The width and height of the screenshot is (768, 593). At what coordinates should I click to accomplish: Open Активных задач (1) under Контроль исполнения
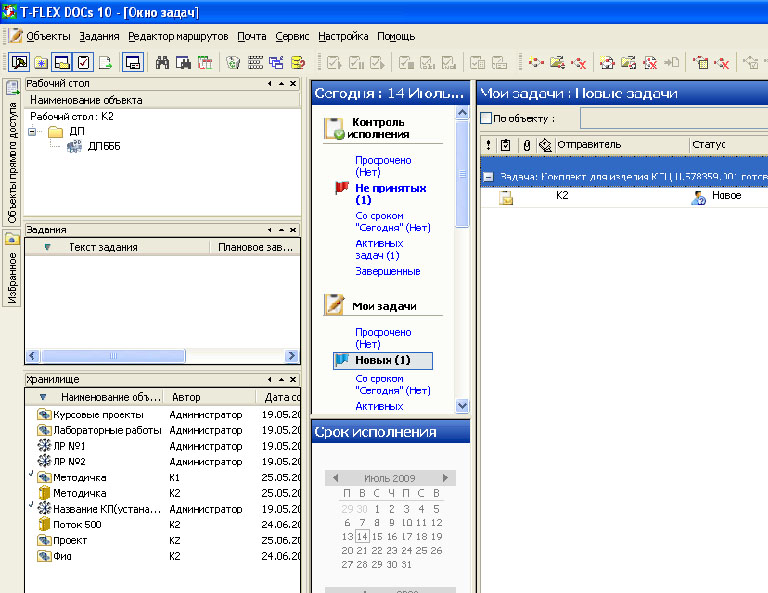click(x=379, y=249)
